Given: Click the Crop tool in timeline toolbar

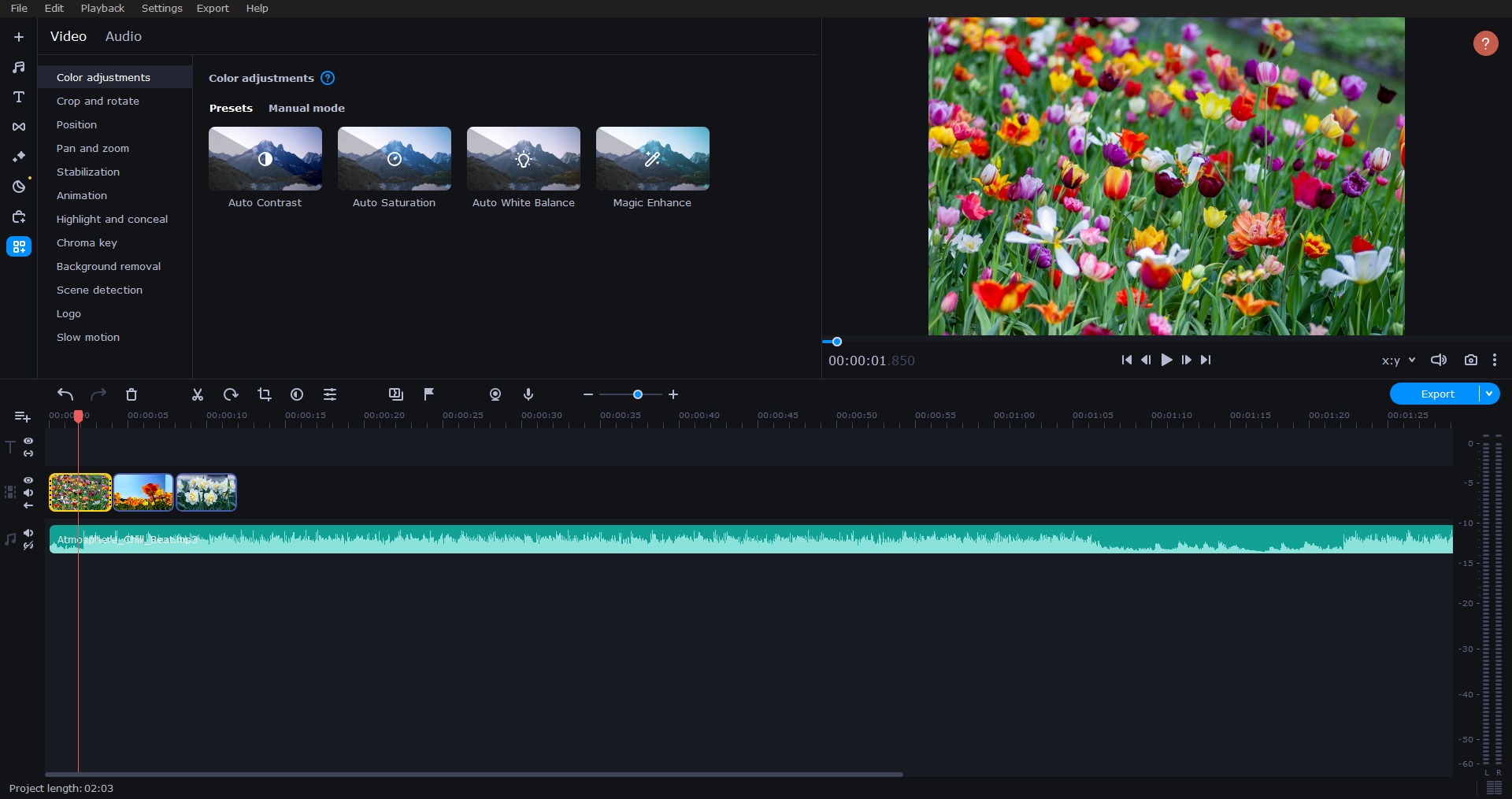Looking at the screenshot, I should click(x=265, y=394).
